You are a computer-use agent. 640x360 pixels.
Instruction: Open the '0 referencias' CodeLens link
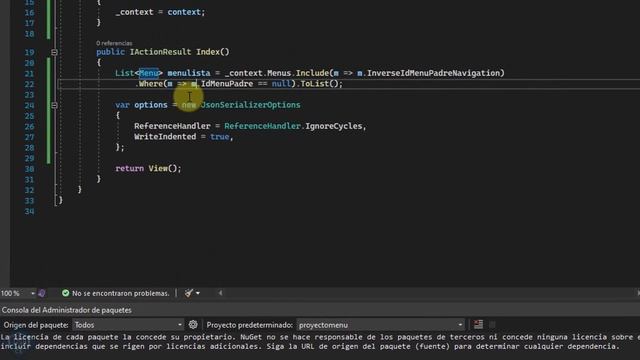(x=114, y=43)
